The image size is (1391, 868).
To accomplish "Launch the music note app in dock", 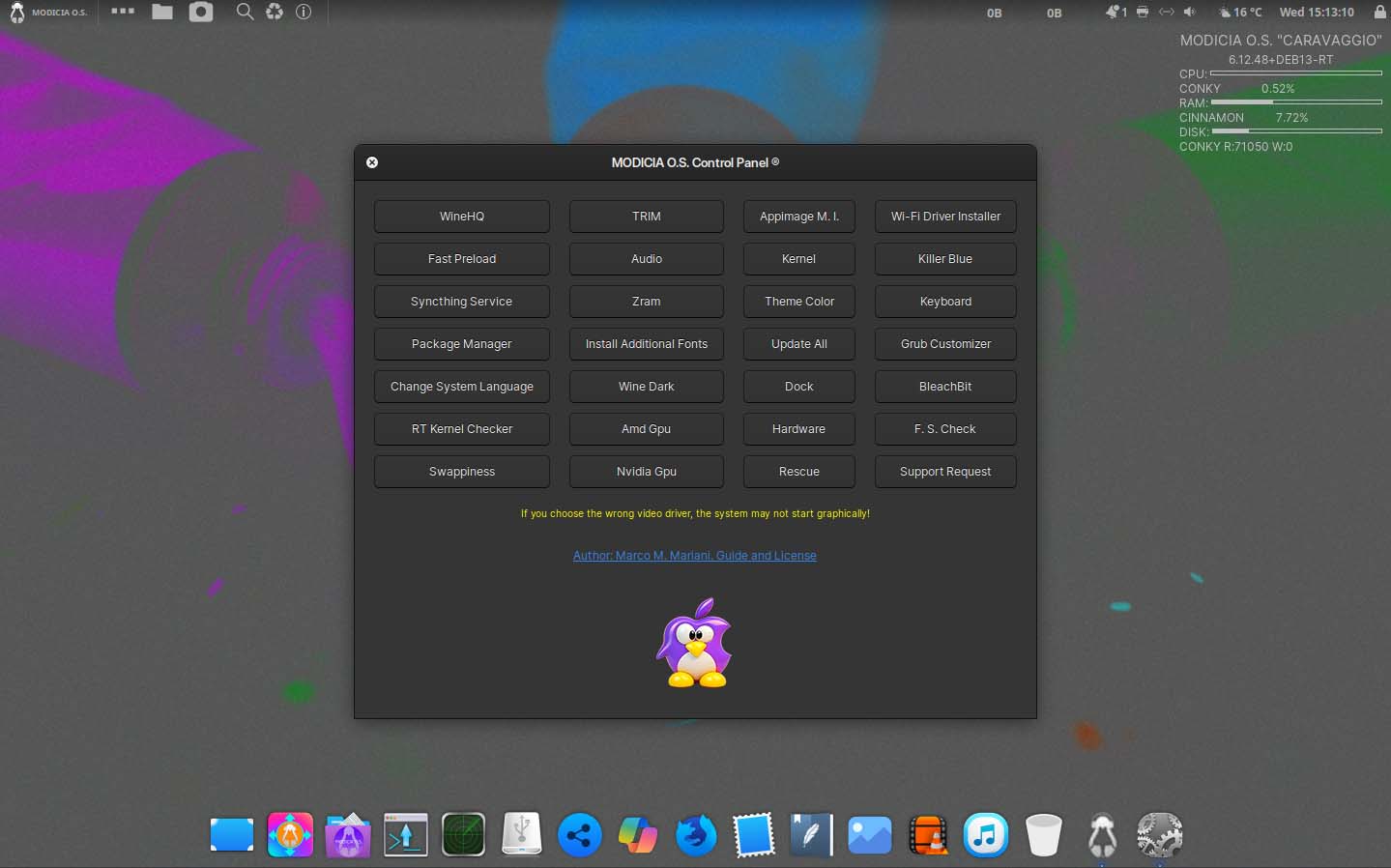I will 986,834.
